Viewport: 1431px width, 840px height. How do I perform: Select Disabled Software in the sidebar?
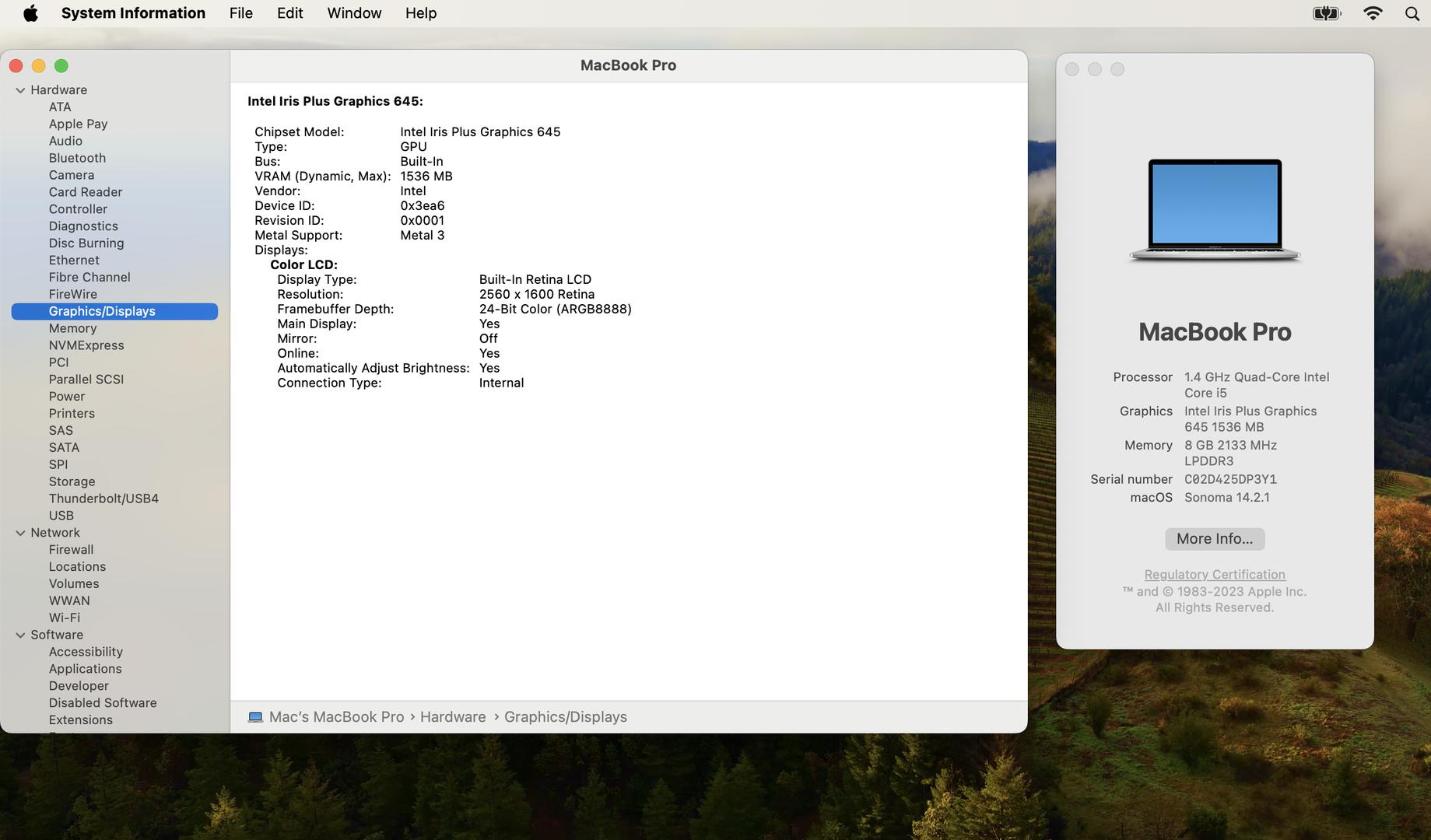(x=103, y=703)
